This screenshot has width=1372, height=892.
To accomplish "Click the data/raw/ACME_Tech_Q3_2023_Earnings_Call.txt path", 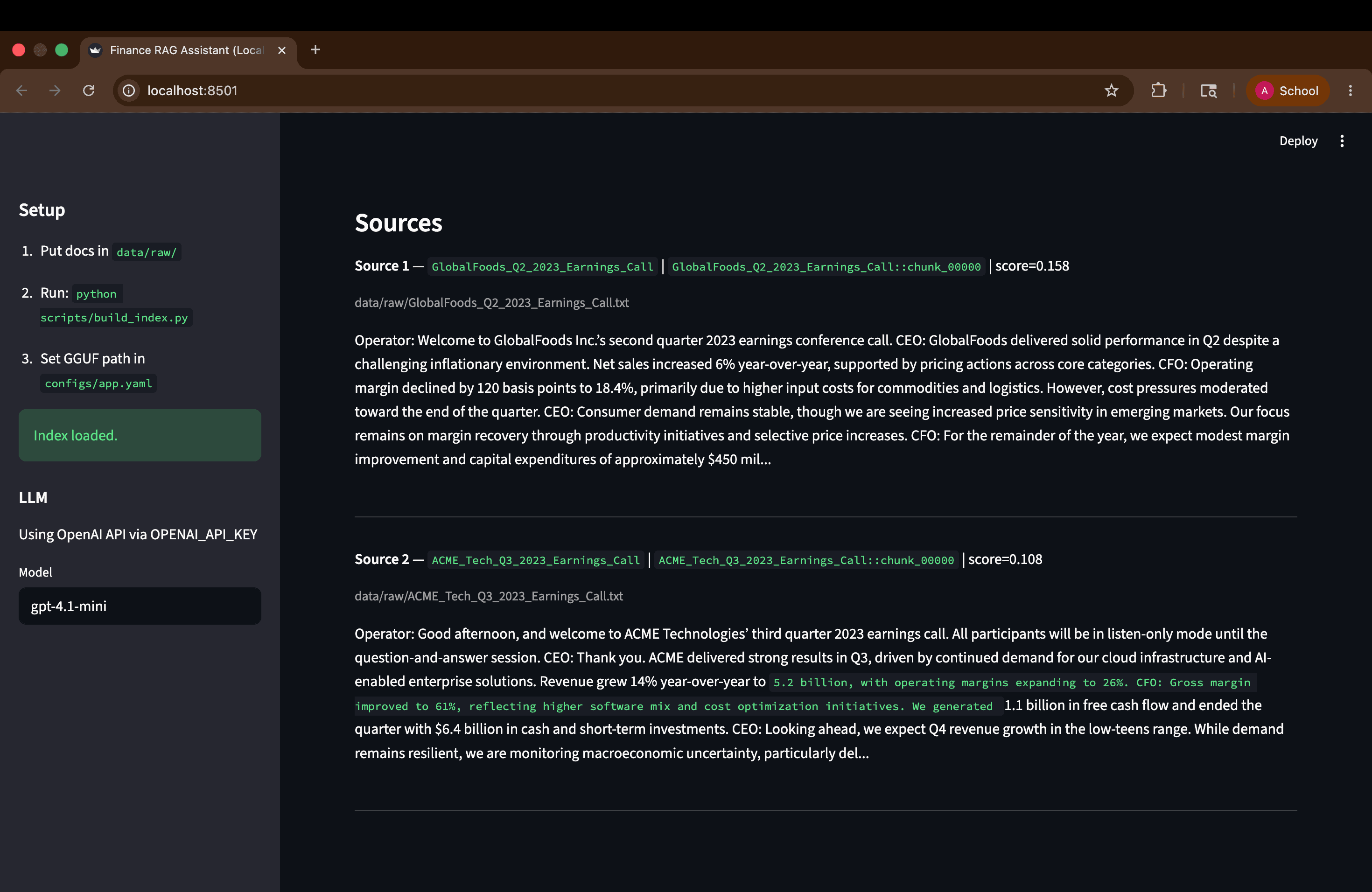I will tap(489, 596).
